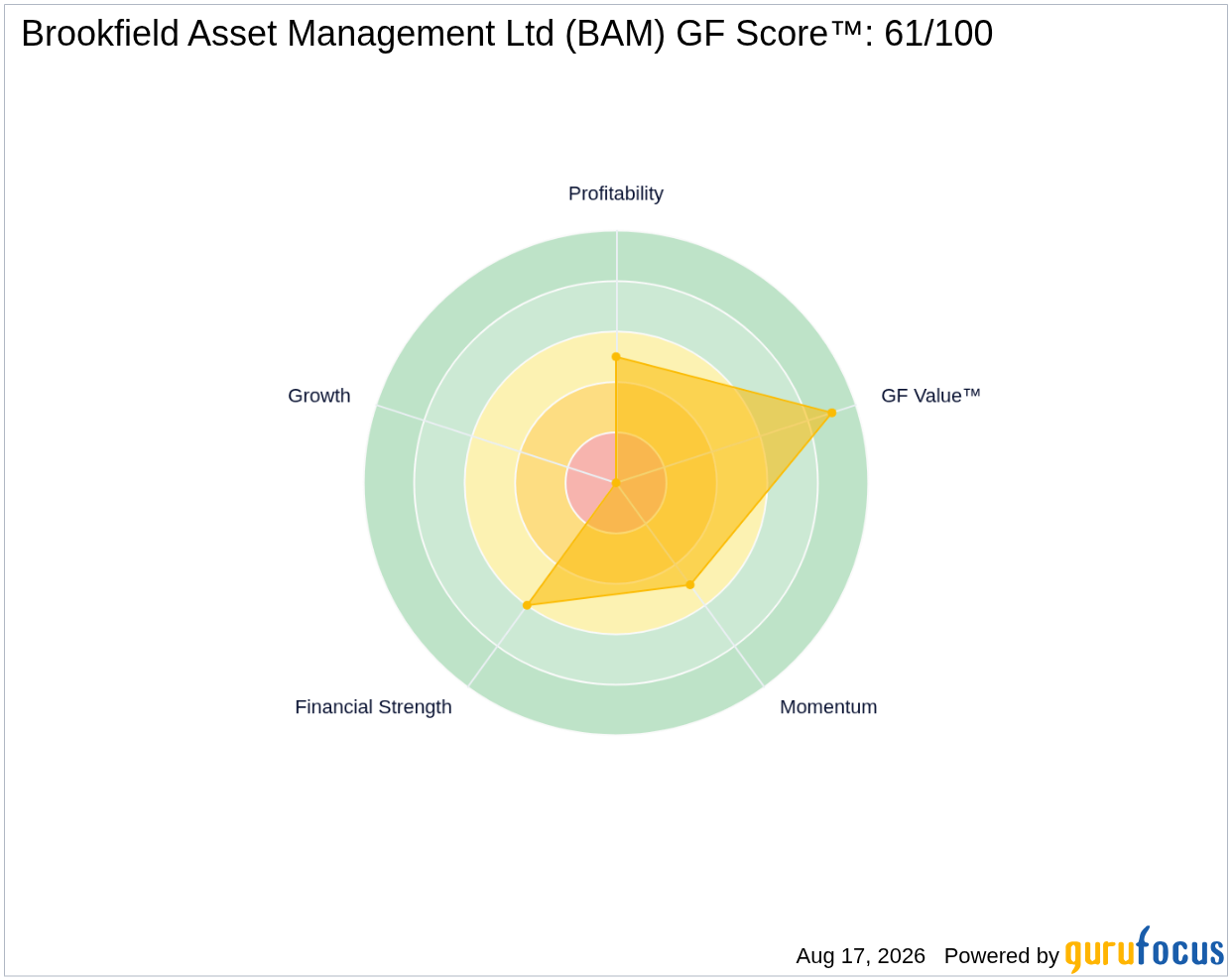Click the Growth data point at chart center
1232x980 pixels.
(x=616, y=483)
